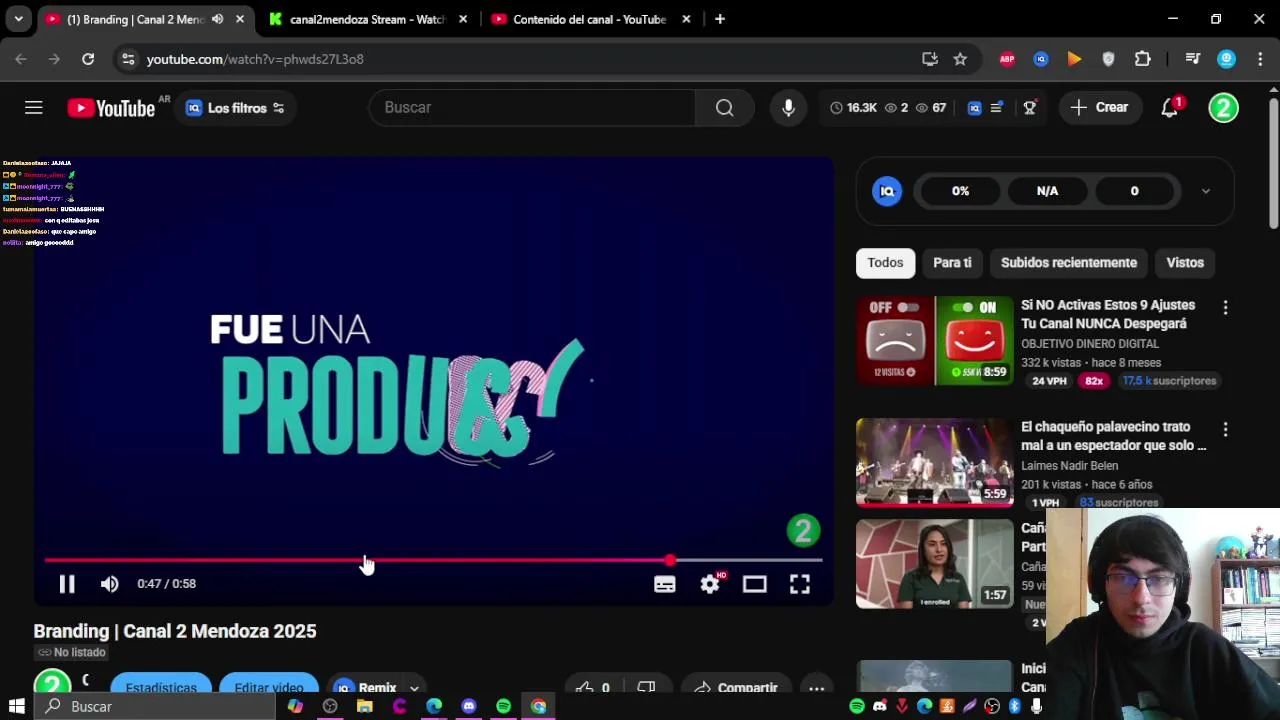Click the search magnifier button
This screenshot has width=1280, height=720.
coord(725,107)
